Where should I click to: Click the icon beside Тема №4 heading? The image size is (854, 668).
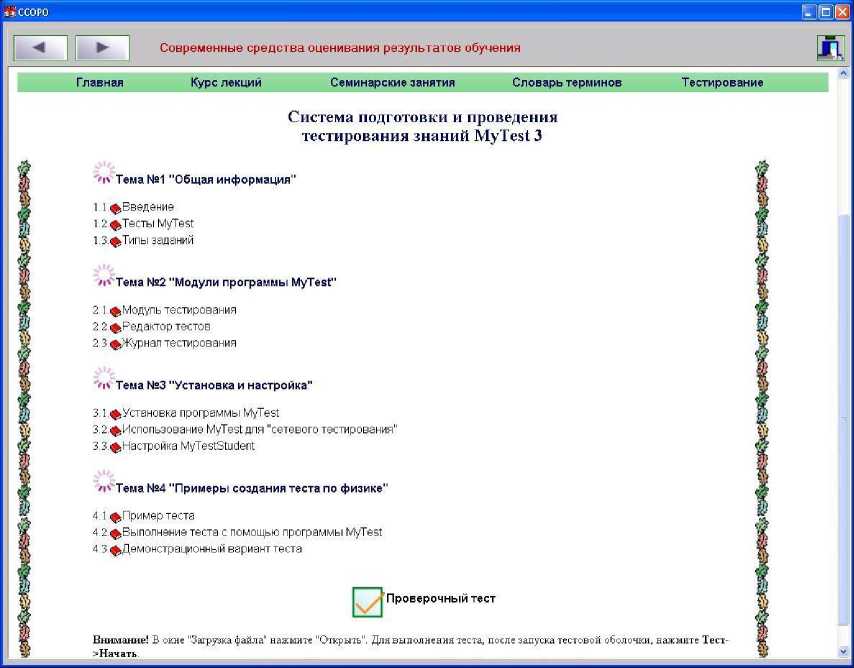[x=103, y=482]
